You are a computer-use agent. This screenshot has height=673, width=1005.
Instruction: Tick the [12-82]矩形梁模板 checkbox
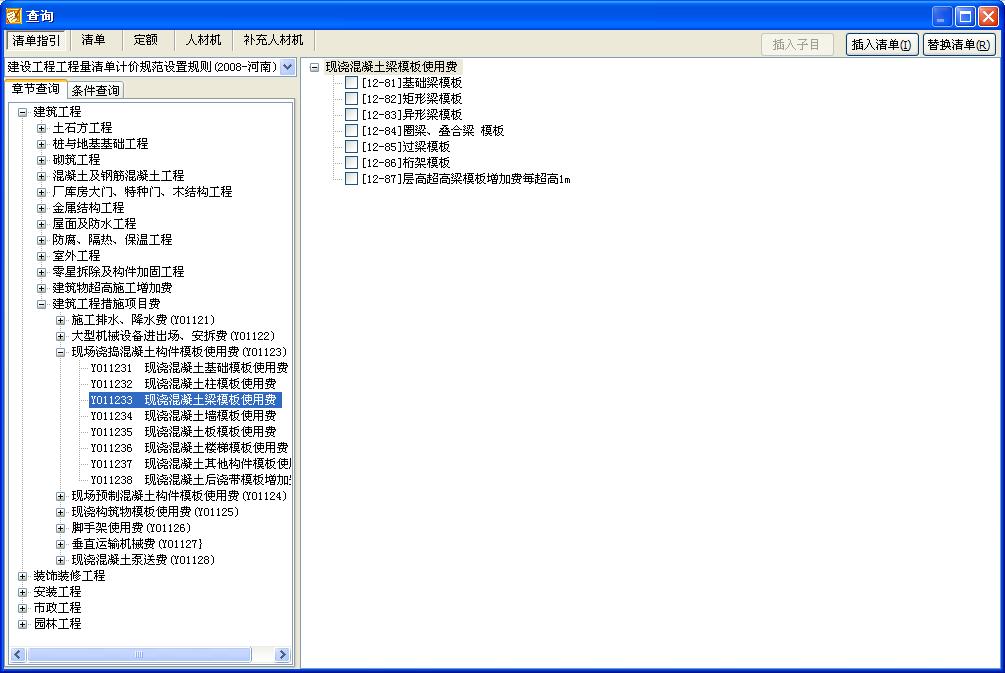[351, 99]
